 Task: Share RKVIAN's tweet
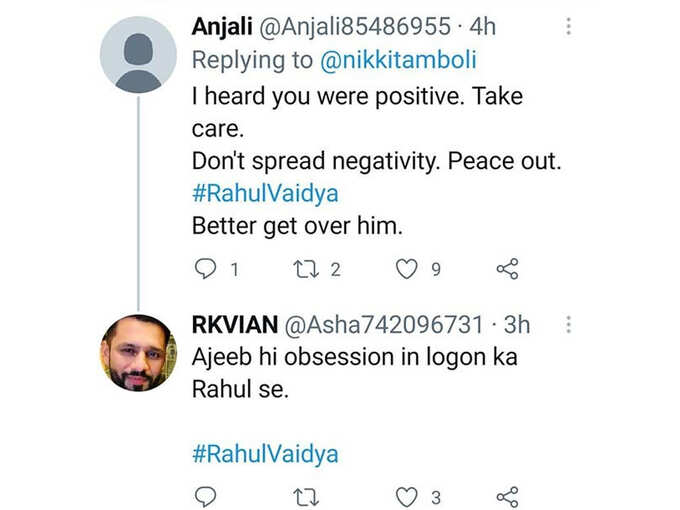click(x=507, y=497)
